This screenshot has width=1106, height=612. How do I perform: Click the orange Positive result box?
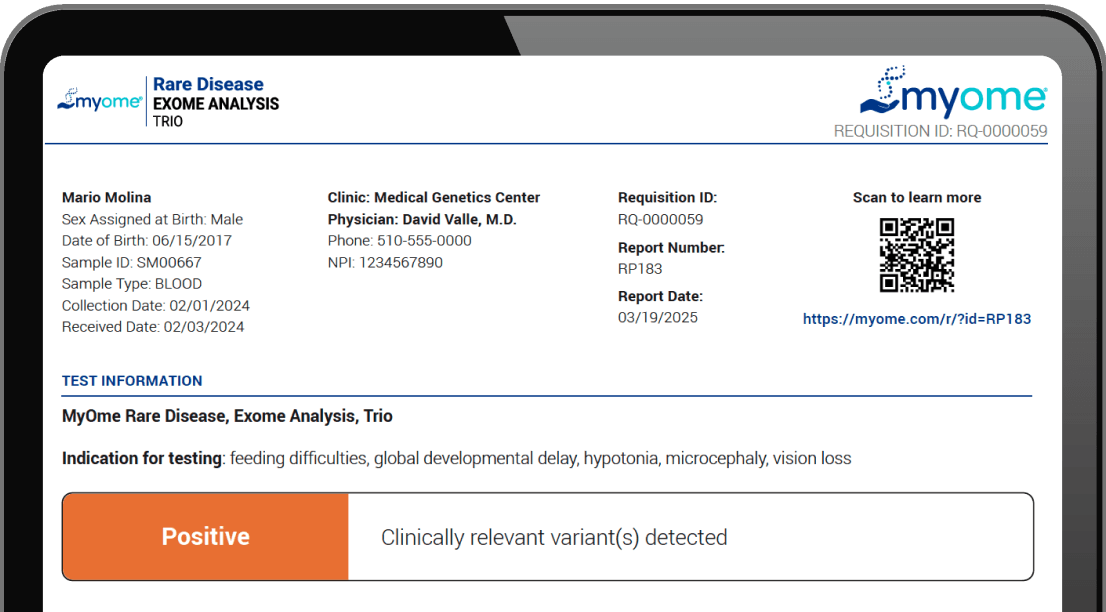[205, 537]
